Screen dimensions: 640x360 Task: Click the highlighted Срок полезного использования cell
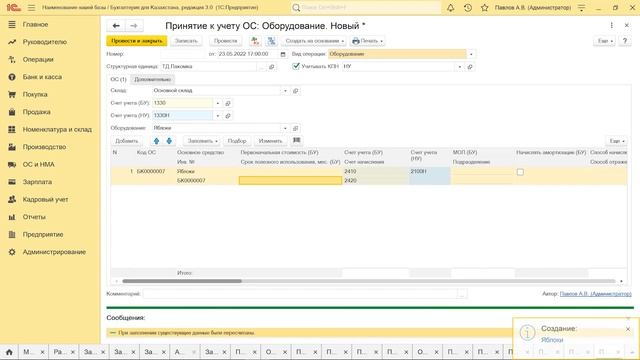[290, 180]
